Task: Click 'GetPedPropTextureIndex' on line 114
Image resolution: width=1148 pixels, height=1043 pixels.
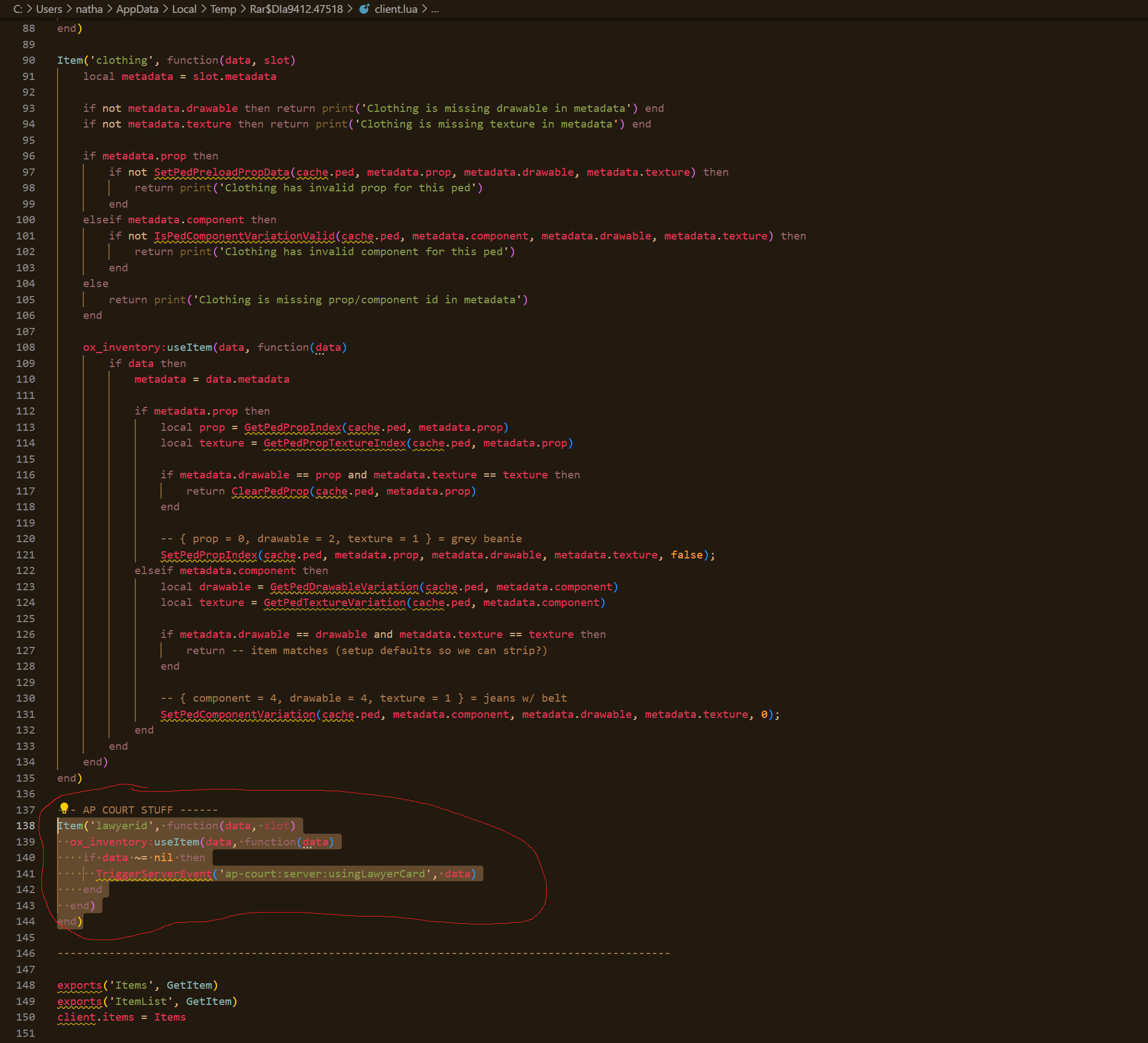Action: tap(335, 443)
